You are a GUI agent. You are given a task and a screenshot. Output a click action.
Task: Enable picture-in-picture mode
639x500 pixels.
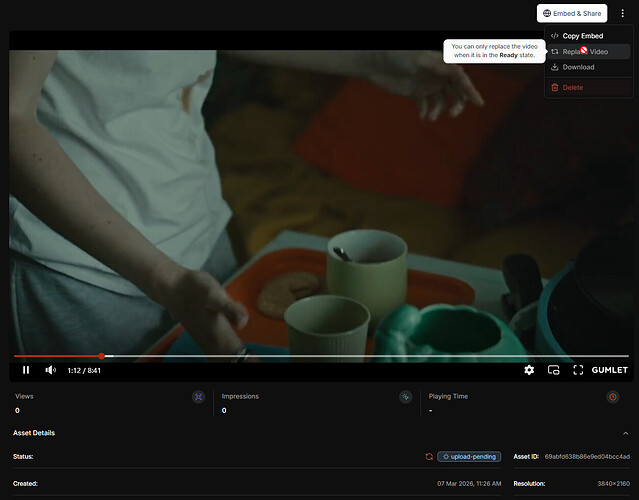(553, 370)
